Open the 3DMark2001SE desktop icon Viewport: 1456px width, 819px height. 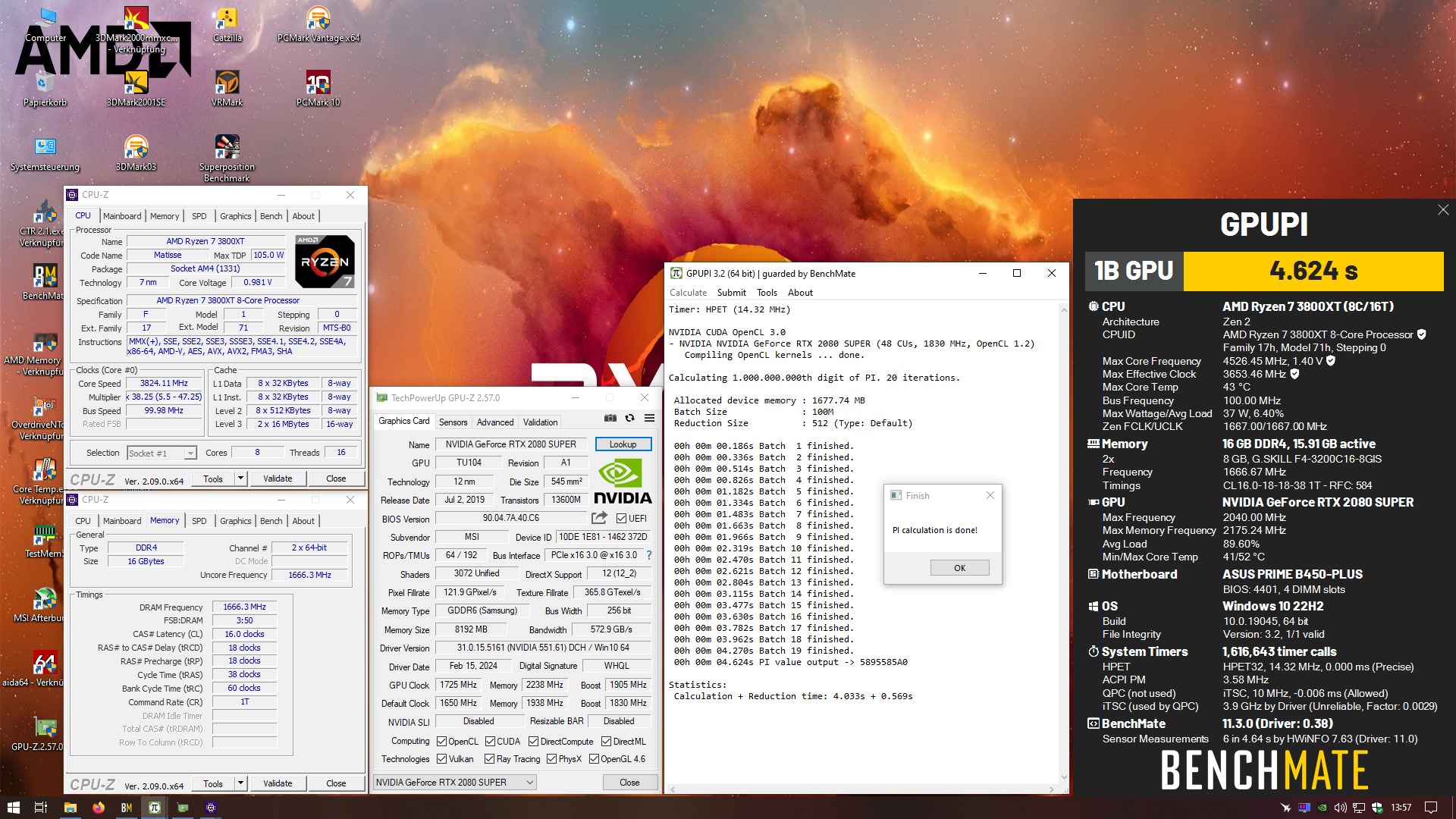coord(136,88)
